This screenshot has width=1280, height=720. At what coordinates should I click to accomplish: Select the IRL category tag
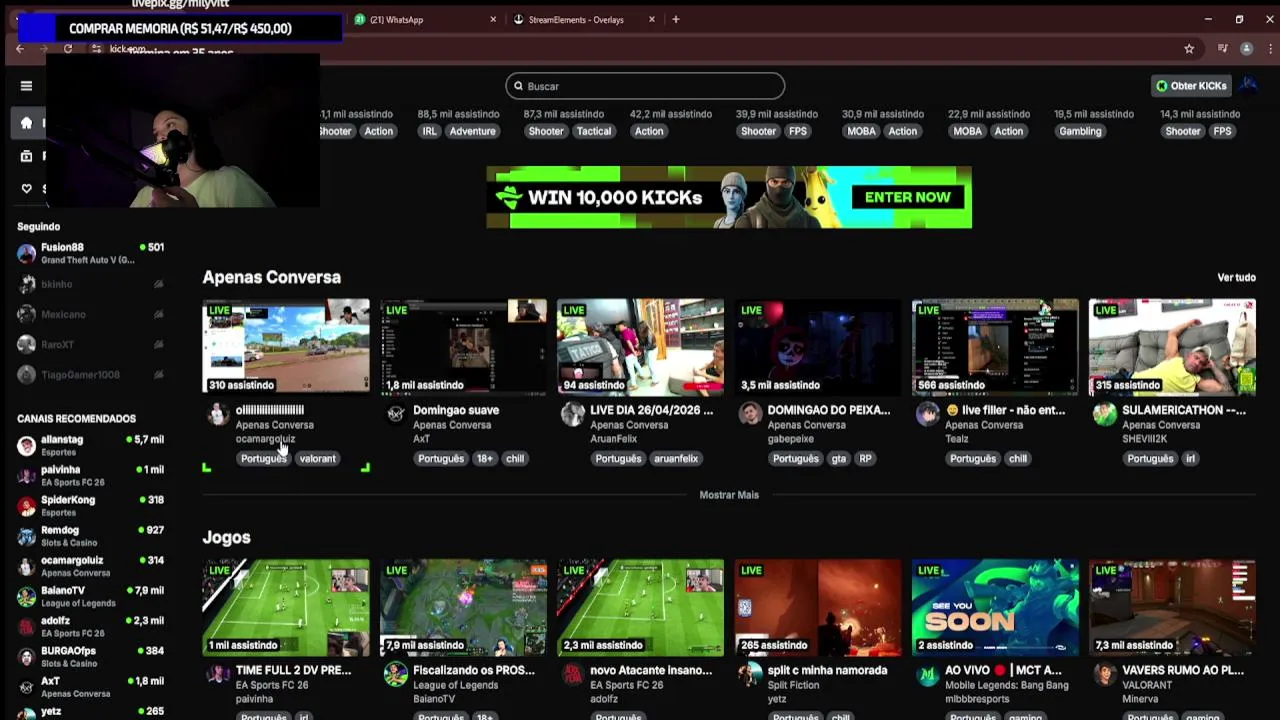click(x=429, y=131)
